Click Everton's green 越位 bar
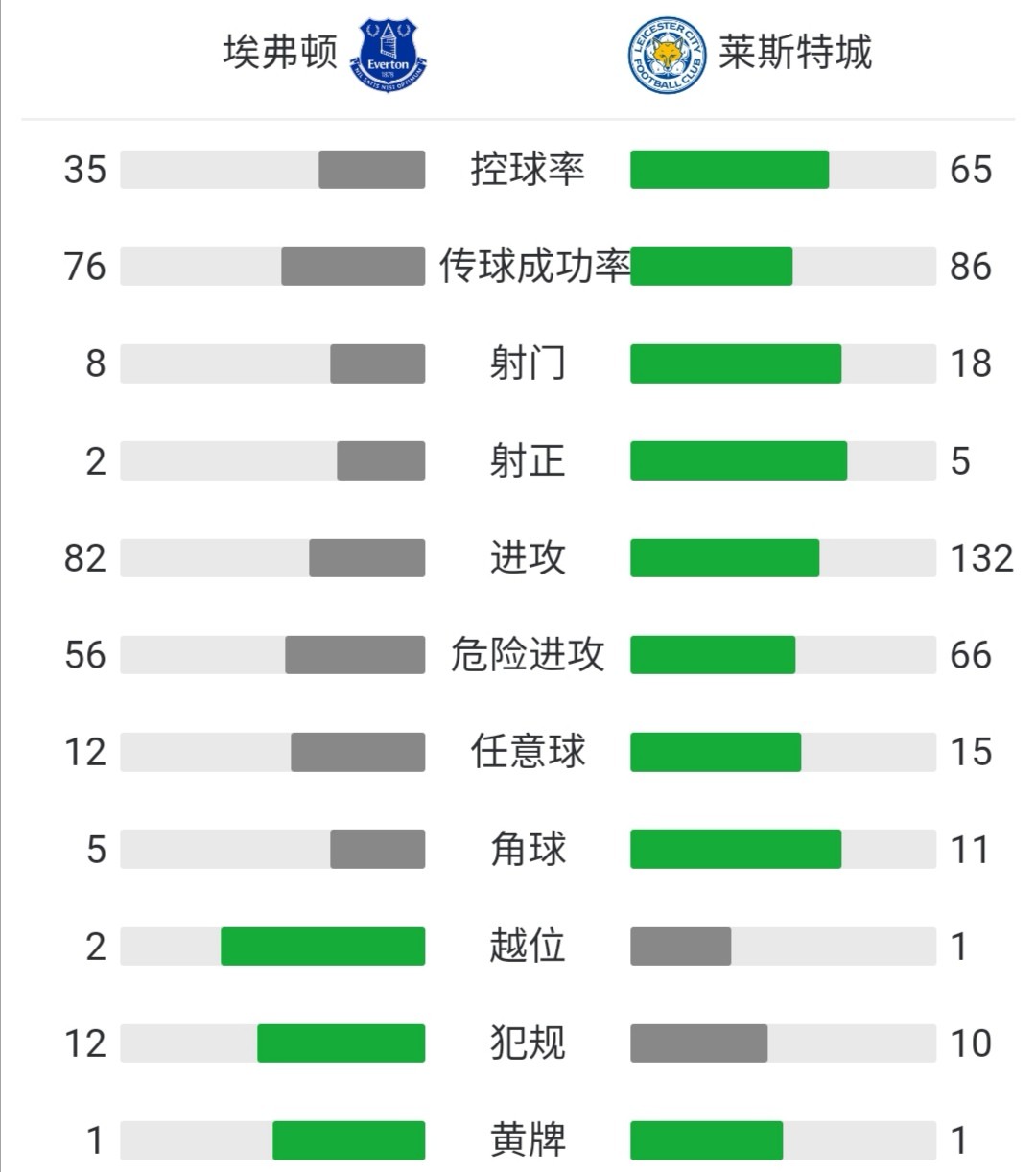 point(322,946)
